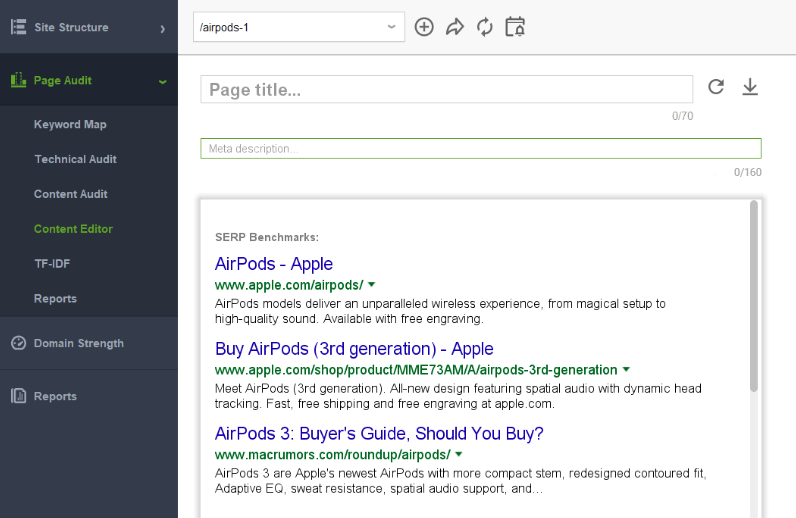Click the dropdown arrow of page selector
This screenshot has height=518, width=796.
coord(391,27)
